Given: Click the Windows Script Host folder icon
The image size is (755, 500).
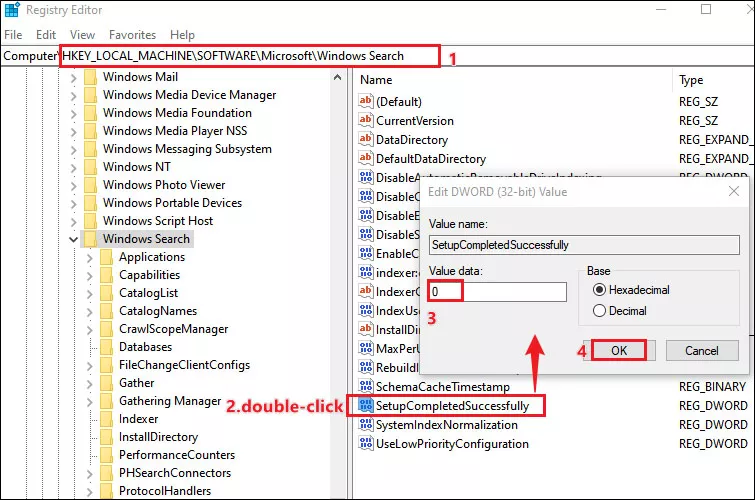Looking at the screenshot, I should pos(91,221).
